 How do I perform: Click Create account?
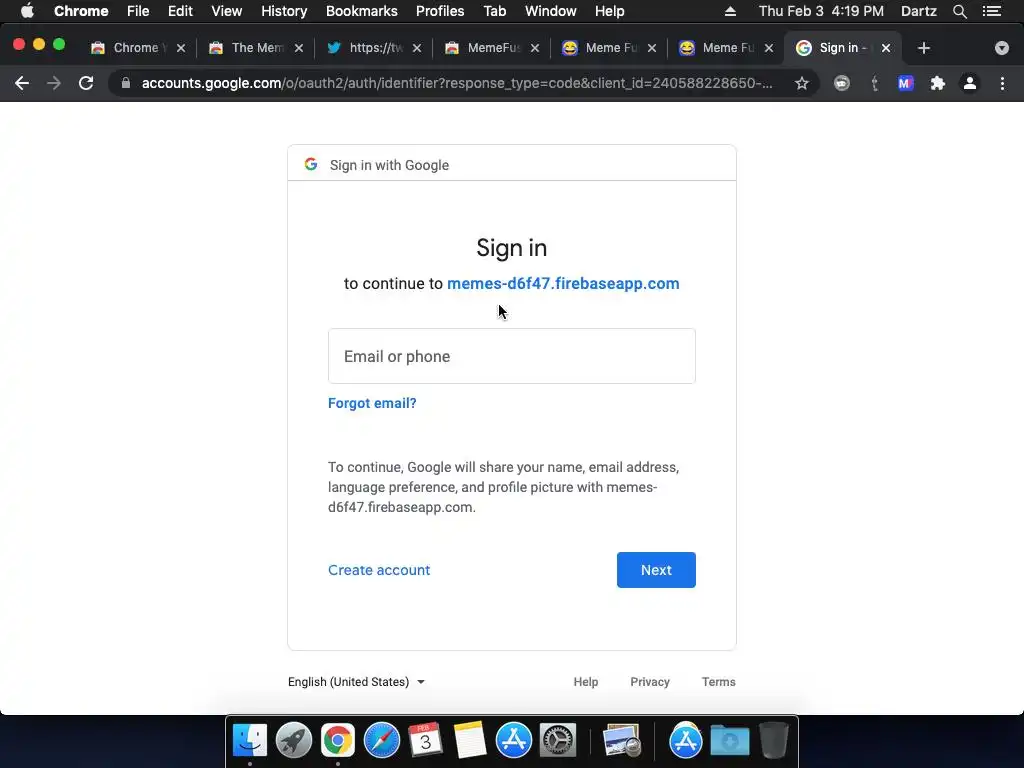(x=379, y=570)
